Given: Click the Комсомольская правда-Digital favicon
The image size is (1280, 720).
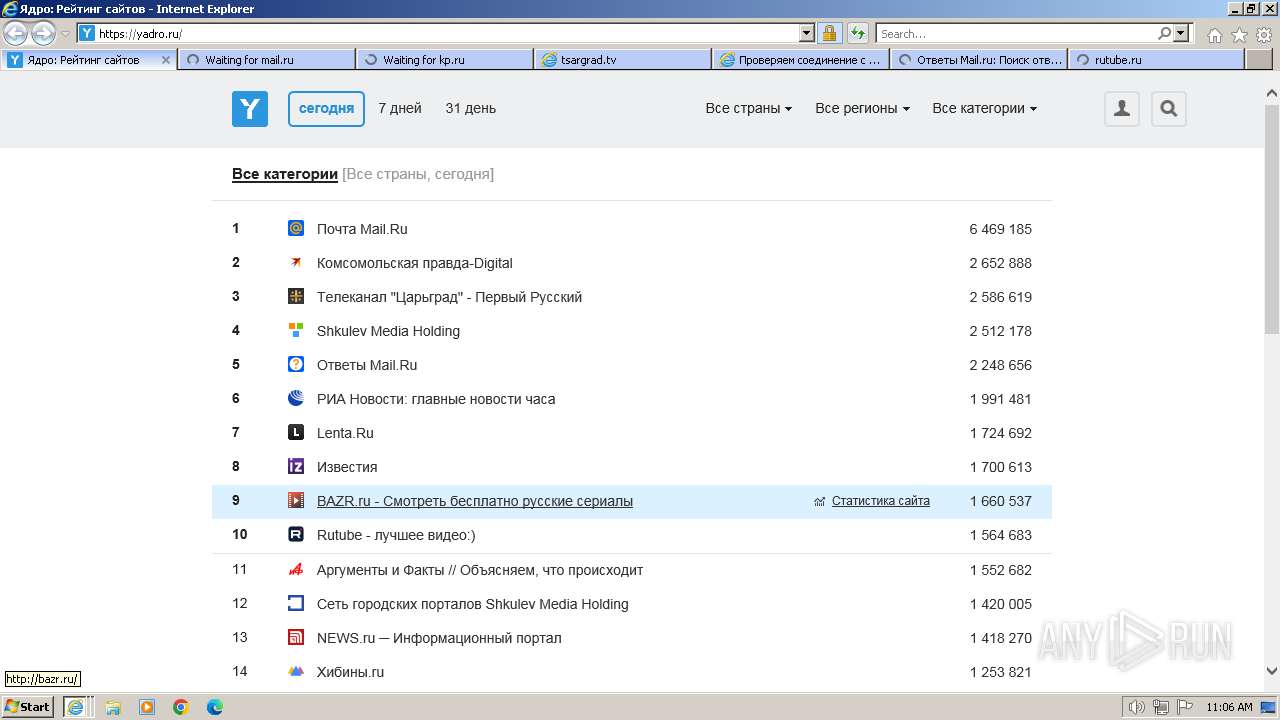Looking at the screenshot, I should pyautogui.click(x=296, y=262).
